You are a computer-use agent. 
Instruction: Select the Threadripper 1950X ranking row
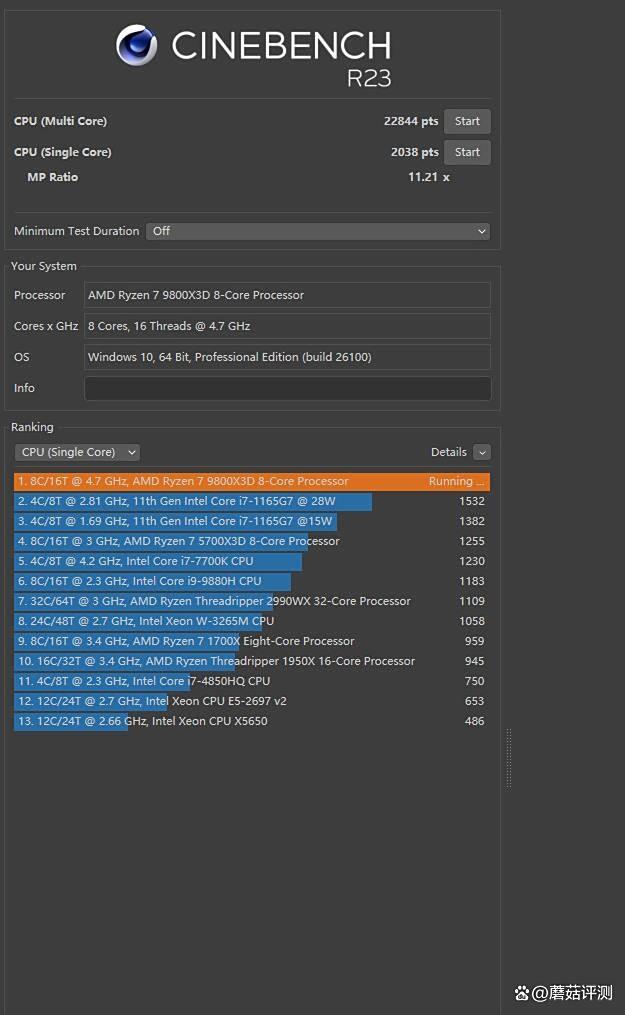(252, 662)
